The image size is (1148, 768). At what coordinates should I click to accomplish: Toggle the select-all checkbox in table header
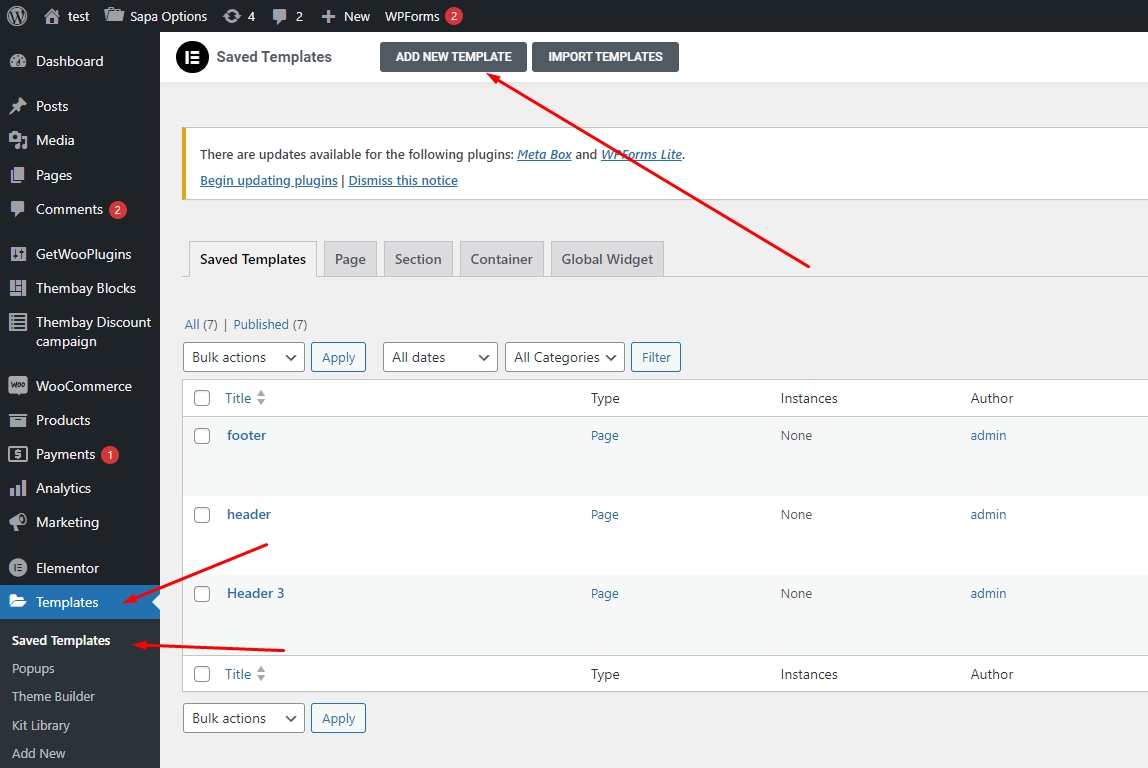click(x=202, y=398)
